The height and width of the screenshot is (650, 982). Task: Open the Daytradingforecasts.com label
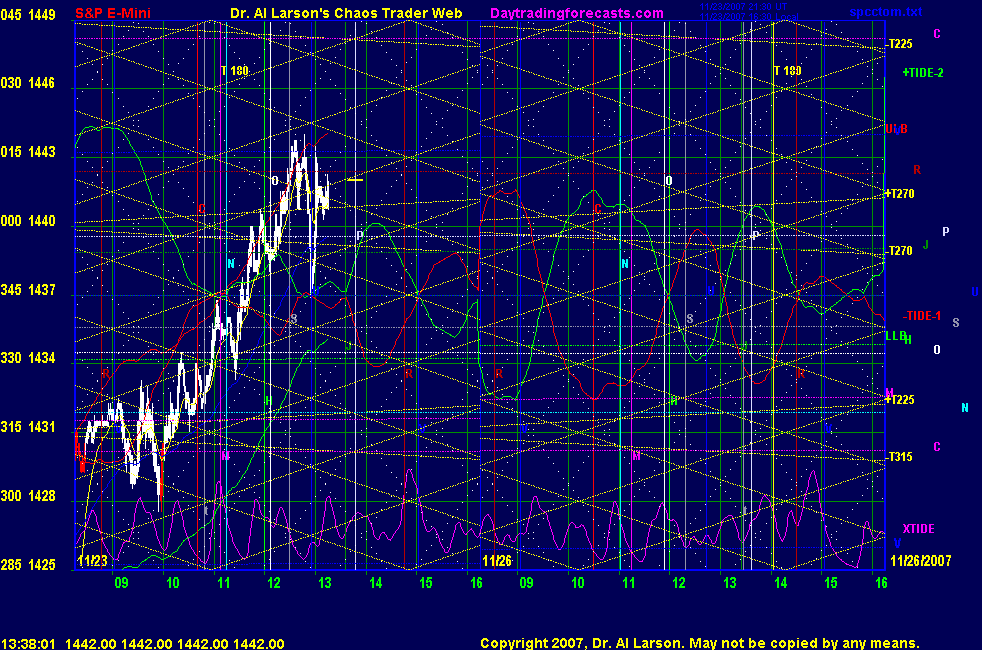click(577, 13)
